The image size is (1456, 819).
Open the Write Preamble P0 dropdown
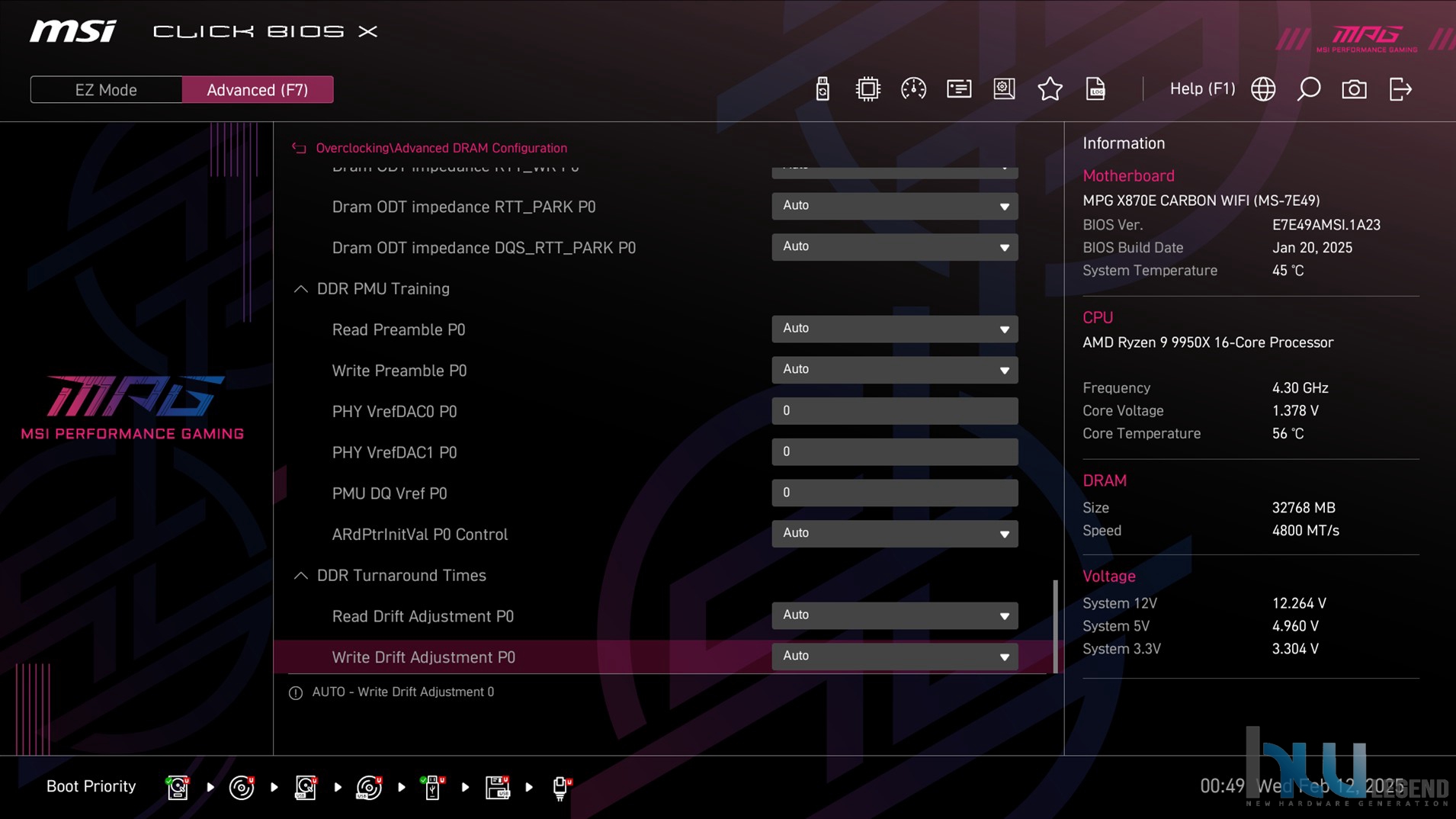894,370
